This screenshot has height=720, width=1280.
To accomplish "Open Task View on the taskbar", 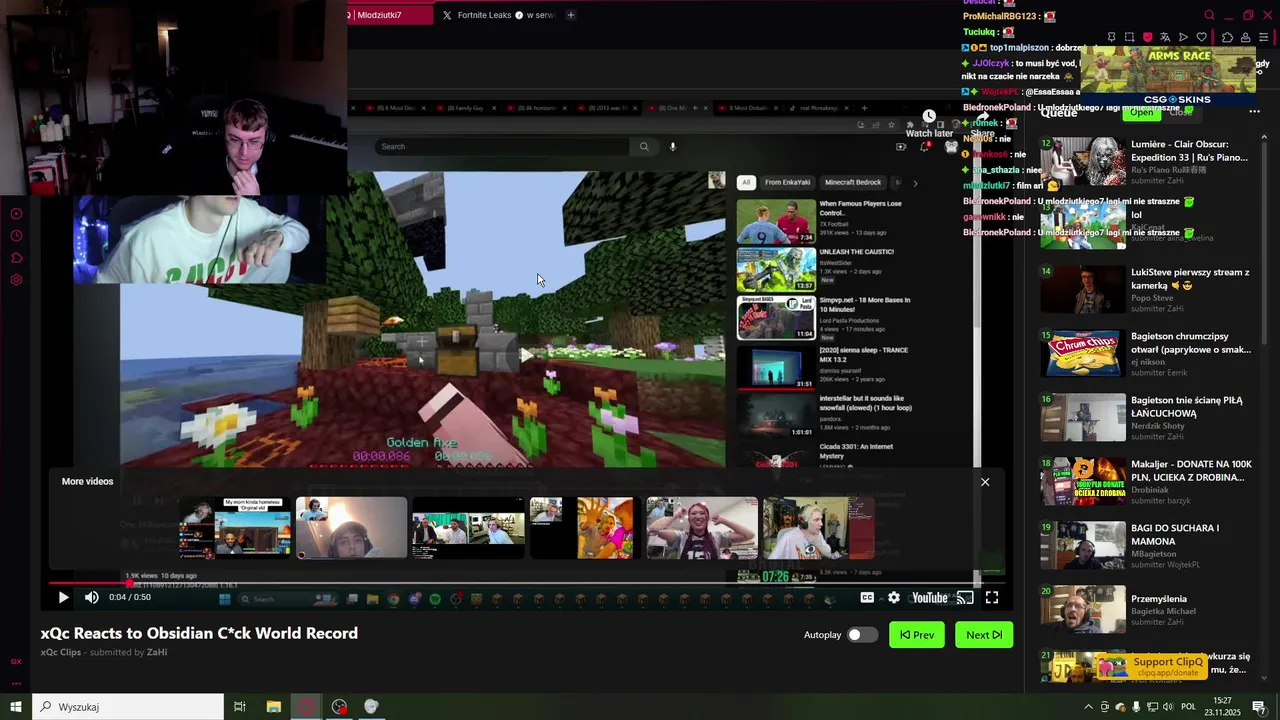I will (240, 707).
